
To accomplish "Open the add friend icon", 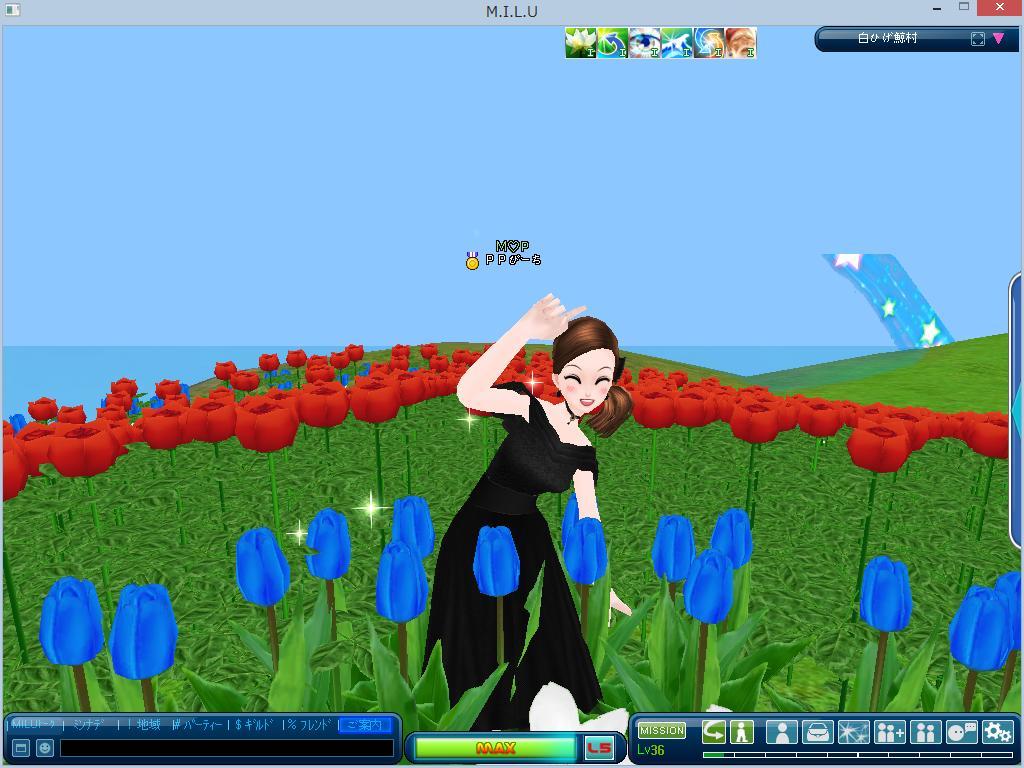I will (889, 732).
